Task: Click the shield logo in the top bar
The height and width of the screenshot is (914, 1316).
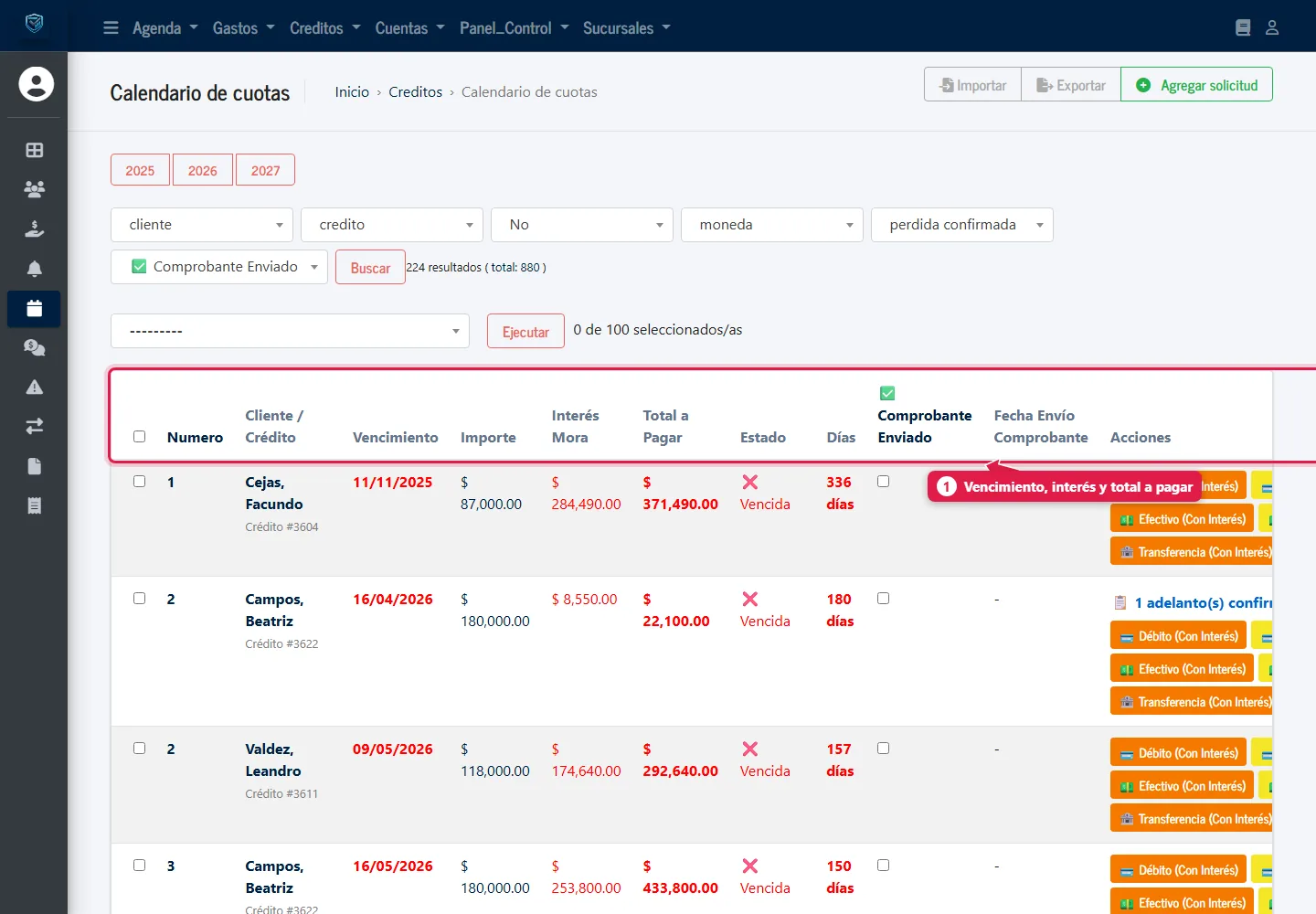Action: 34,23
